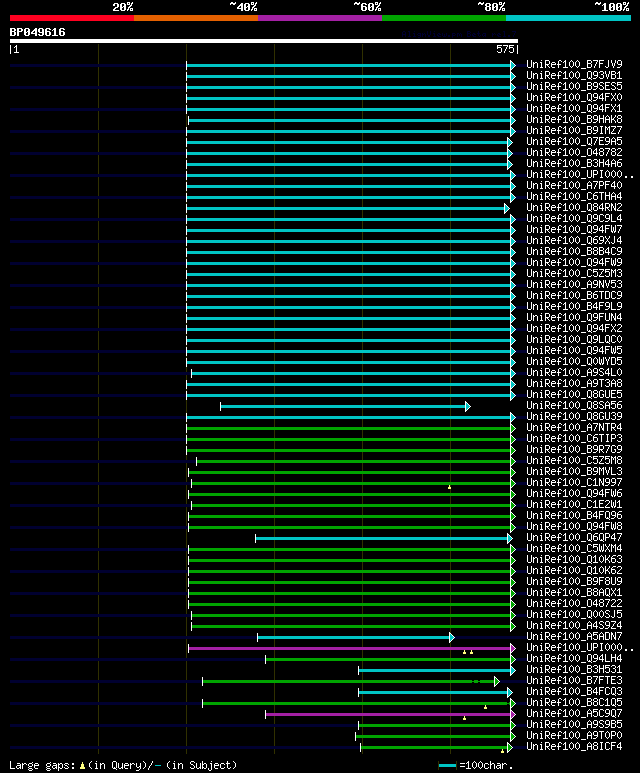
Task: Click hit label UniRef100_B6TDC9
Action: tap(574, 295)
